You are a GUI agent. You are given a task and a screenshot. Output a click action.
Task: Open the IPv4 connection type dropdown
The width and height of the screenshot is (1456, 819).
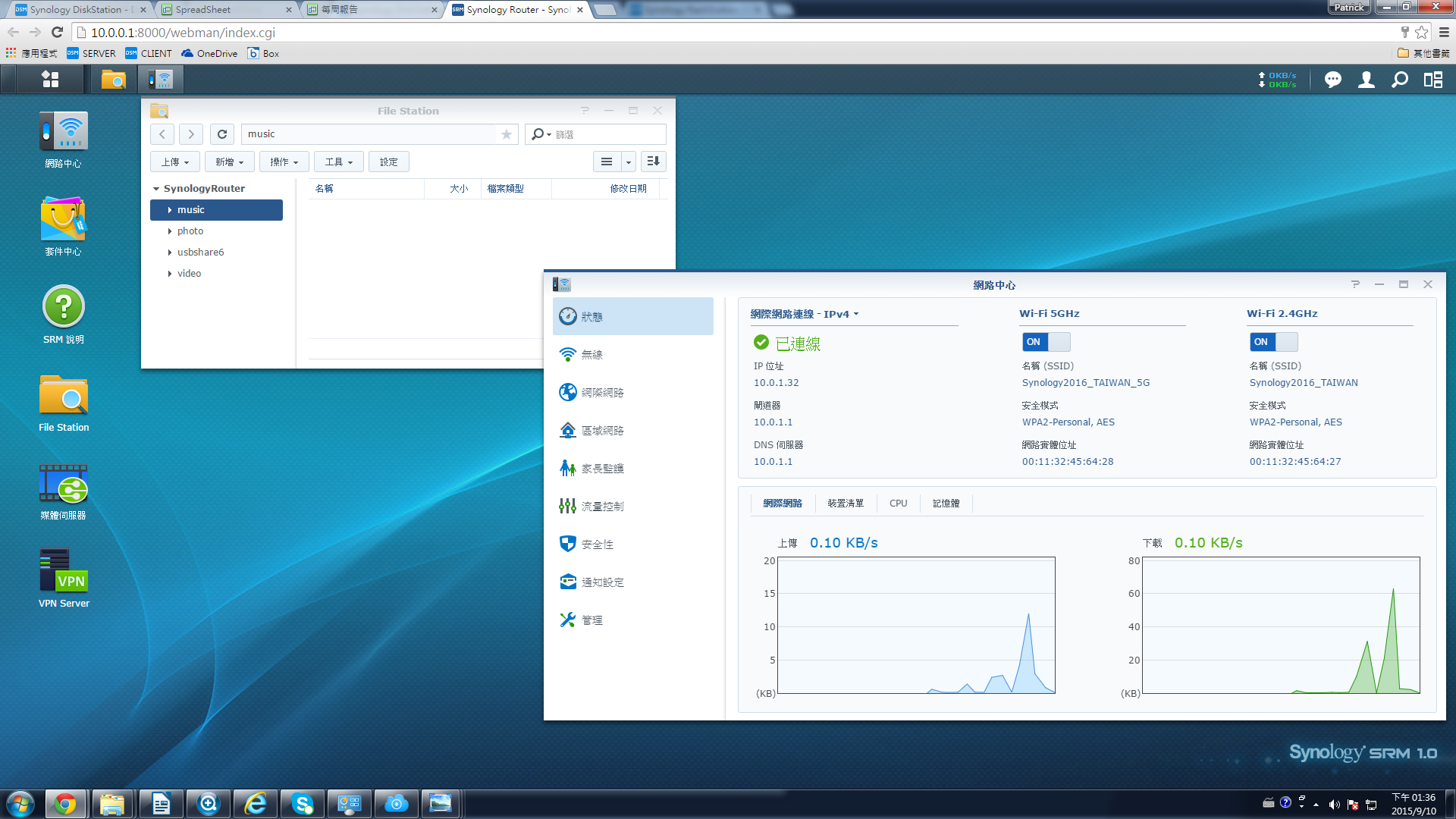point(805,314)
